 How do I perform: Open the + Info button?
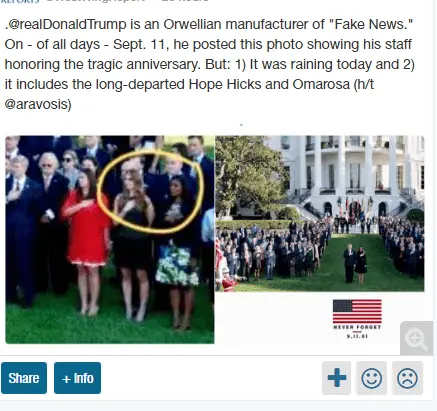(77, 378)
